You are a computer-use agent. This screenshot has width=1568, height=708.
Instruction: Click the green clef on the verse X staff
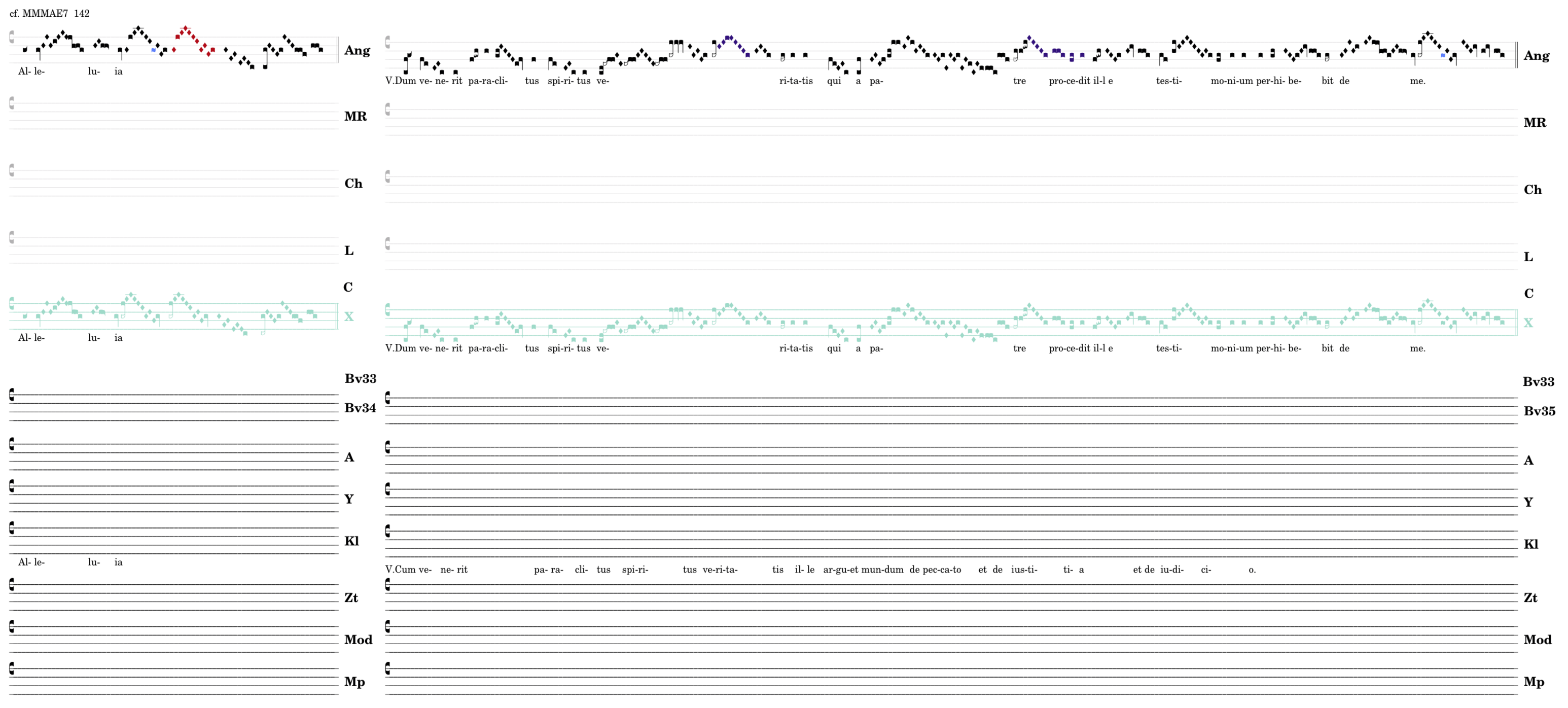[388, 310]
